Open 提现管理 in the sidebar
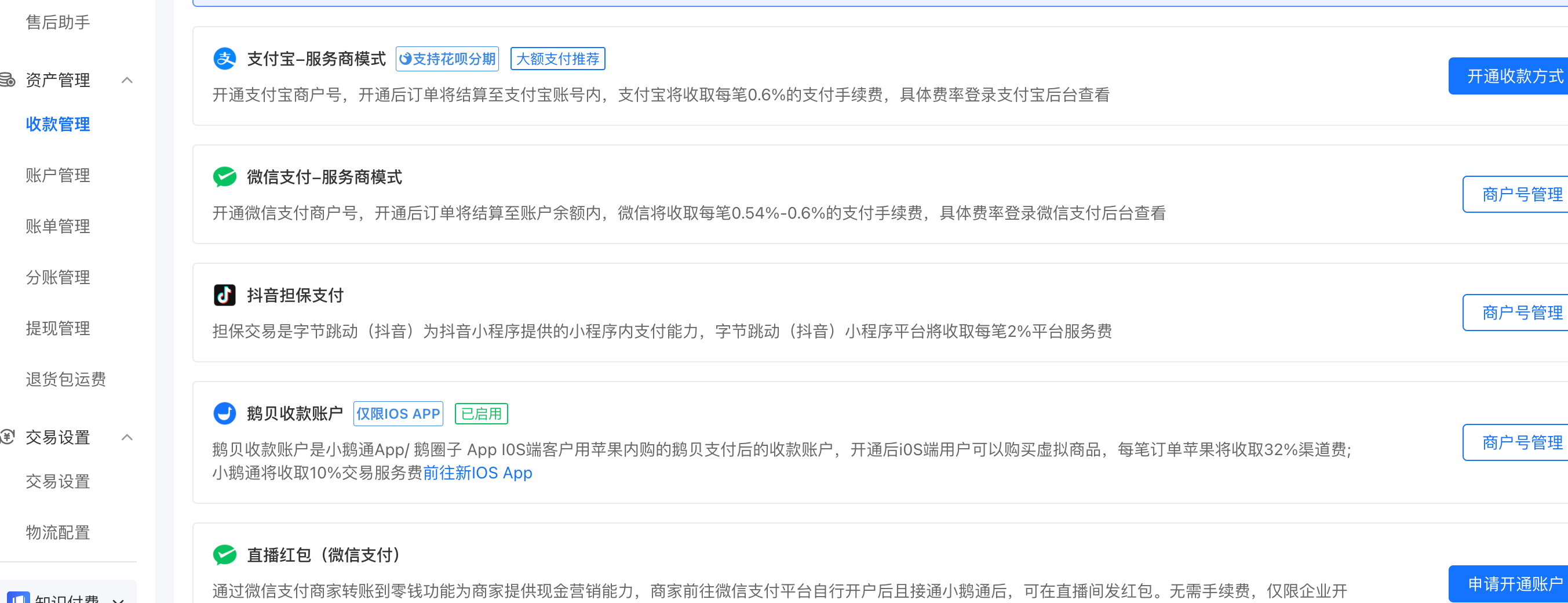This screenshot has height=603, width=1568. [58, 328]
